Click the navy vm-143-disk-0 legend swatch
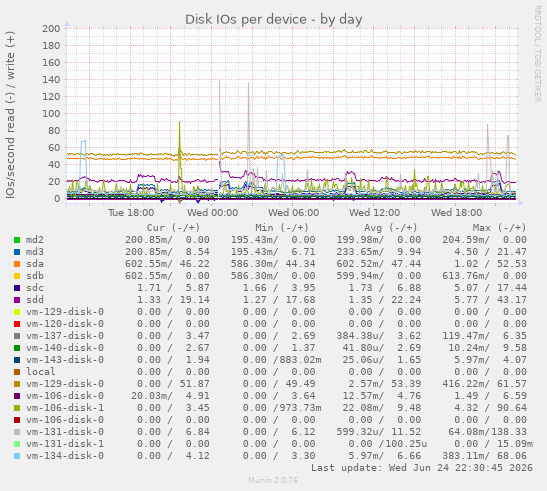The image size is (547, 491). click(x=17, y=360)
